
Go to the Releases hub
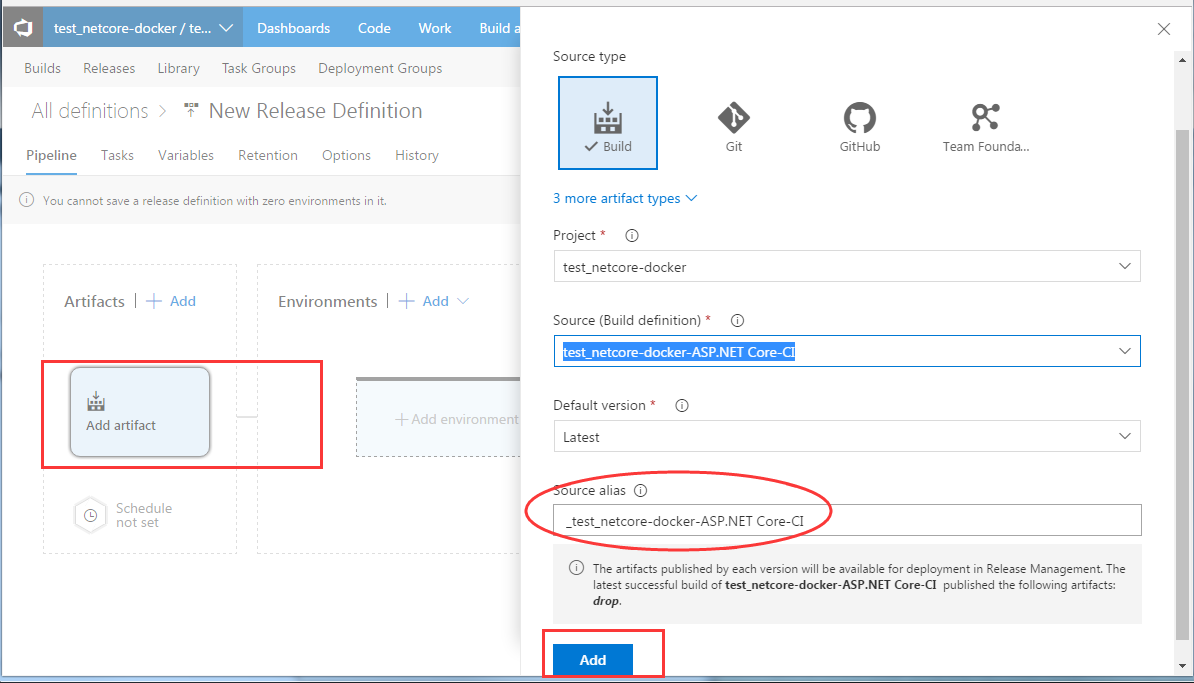(109, 69)
